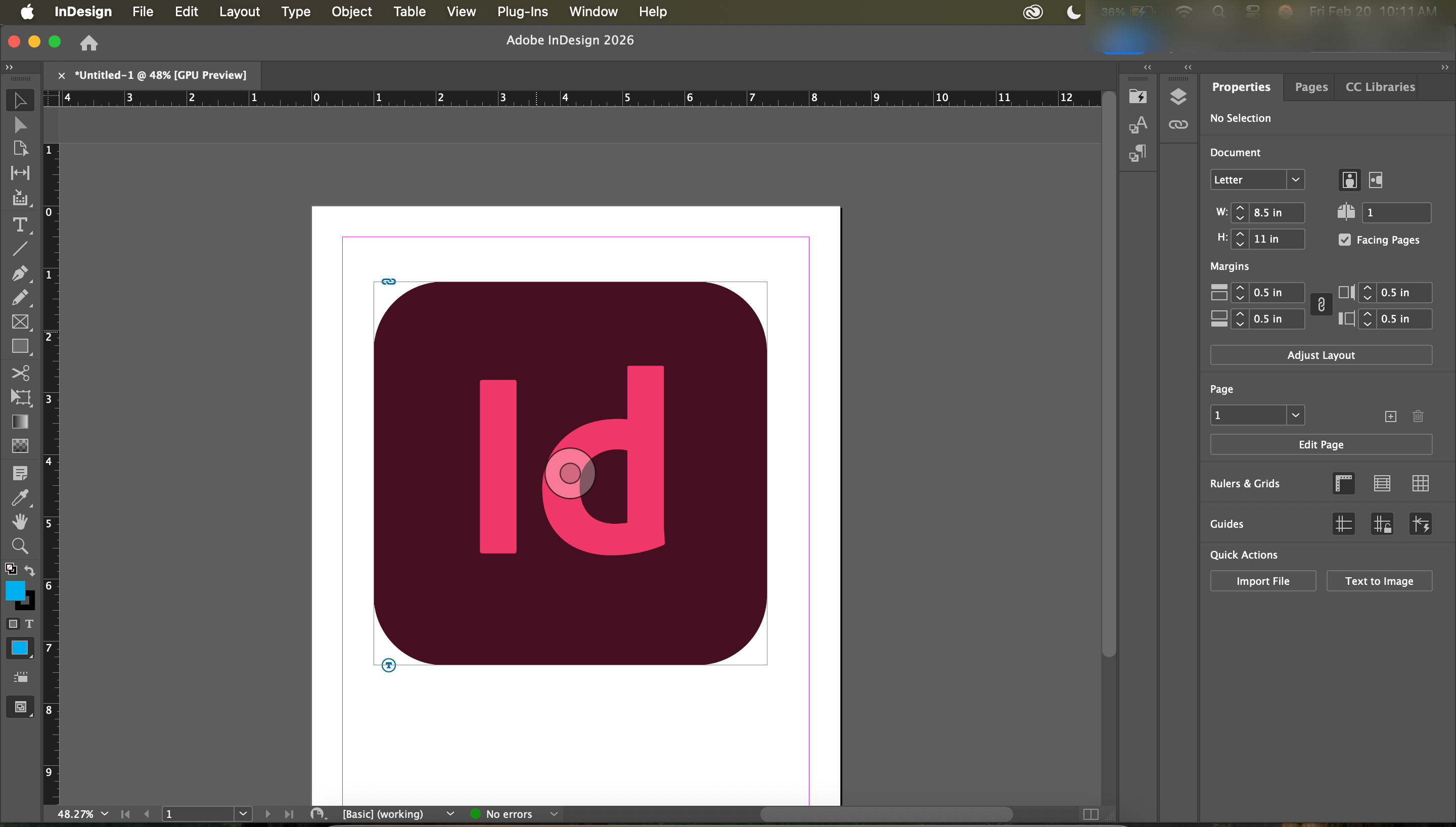Screen dimensions: 1456x827
Task: Toggle the Facing Pages checkbox
Action: [1344, 240]
